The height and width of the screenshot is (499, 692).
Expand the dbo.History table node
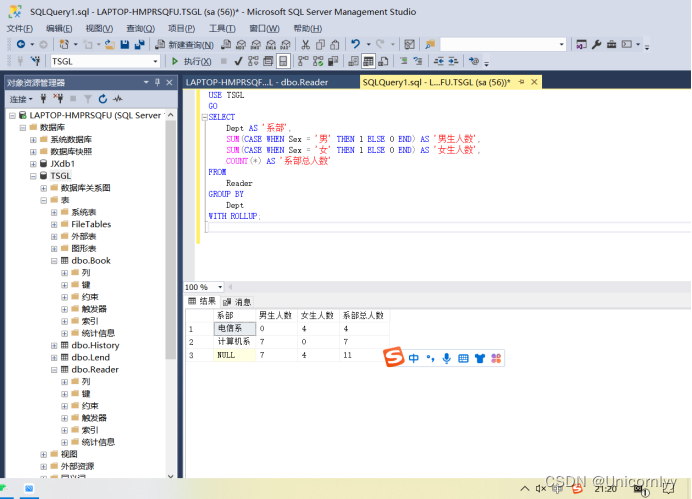point(54,346)
